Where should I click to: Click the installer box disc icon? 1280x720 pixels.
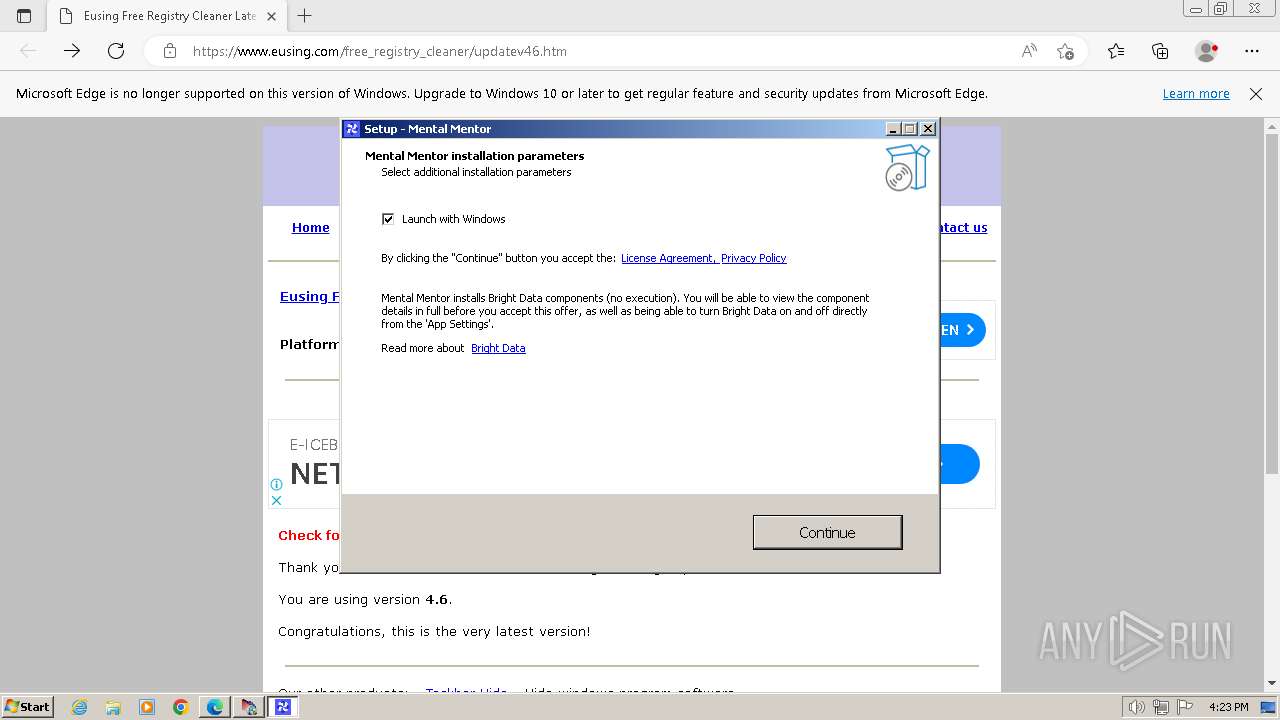(x=907, y=167)
